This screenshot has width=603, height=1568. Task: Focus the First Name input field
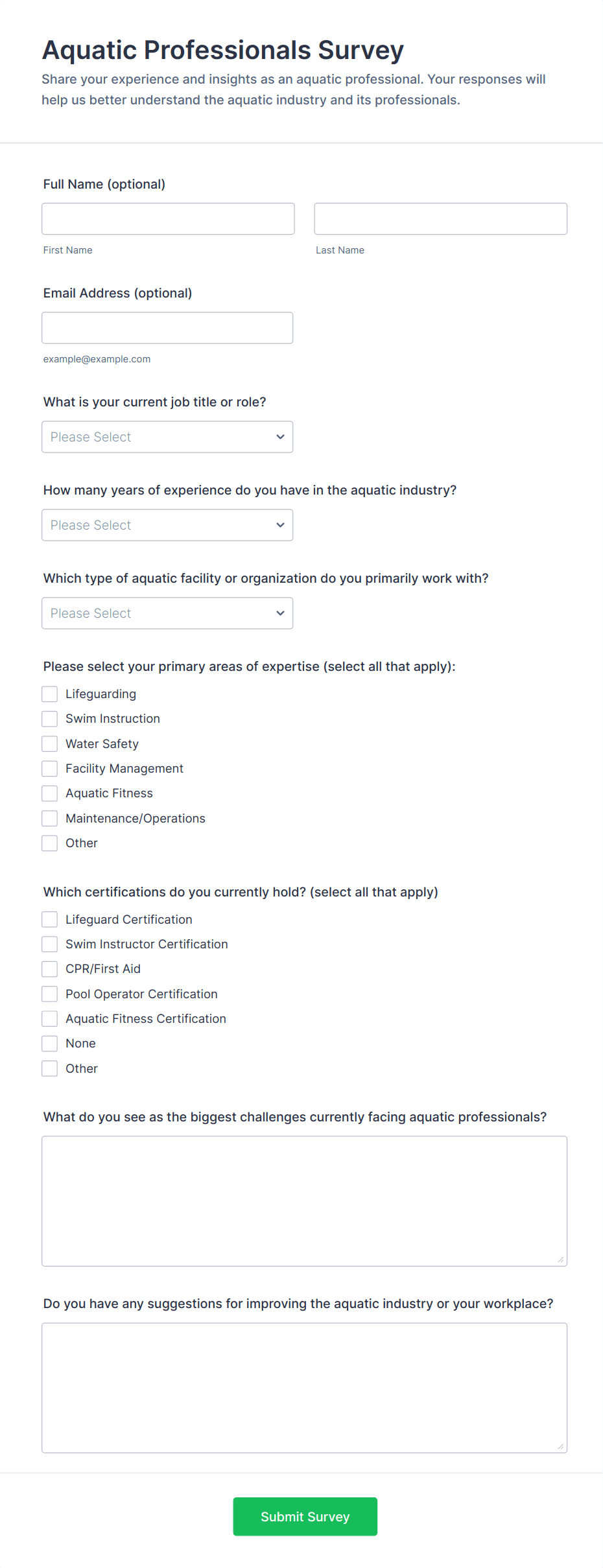tap(168, 219)
